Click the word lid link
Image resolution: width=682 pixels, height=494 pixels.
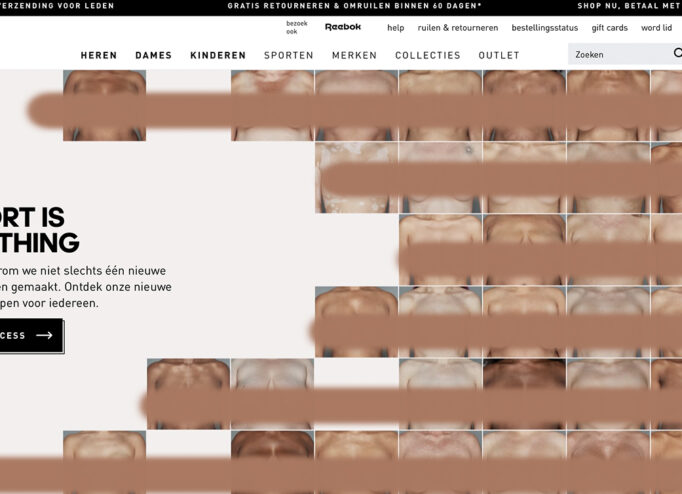coord(656,28)
